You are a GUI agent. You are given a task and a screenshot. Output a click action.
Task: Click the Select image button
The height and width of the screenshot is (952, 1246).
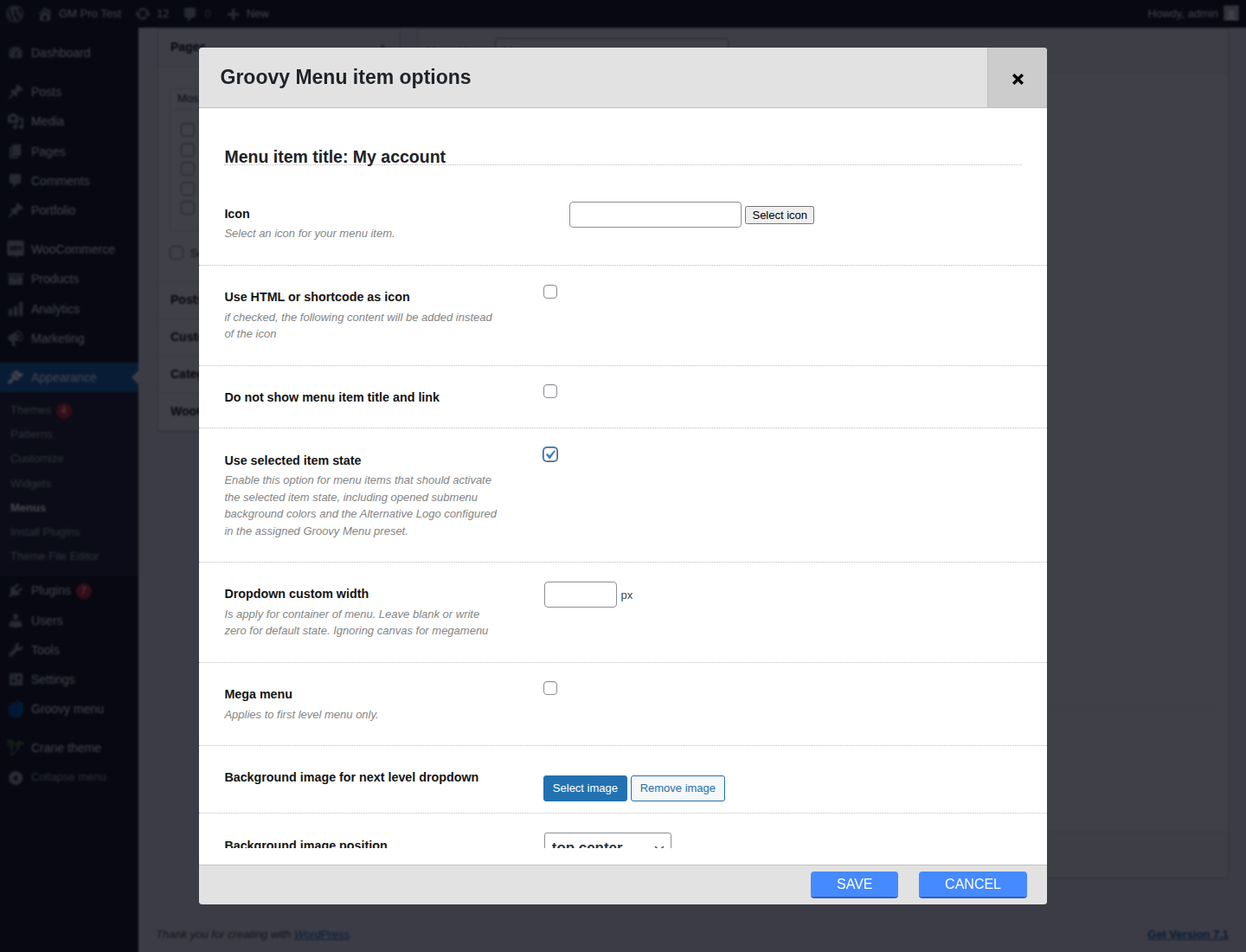click(585, 788)
